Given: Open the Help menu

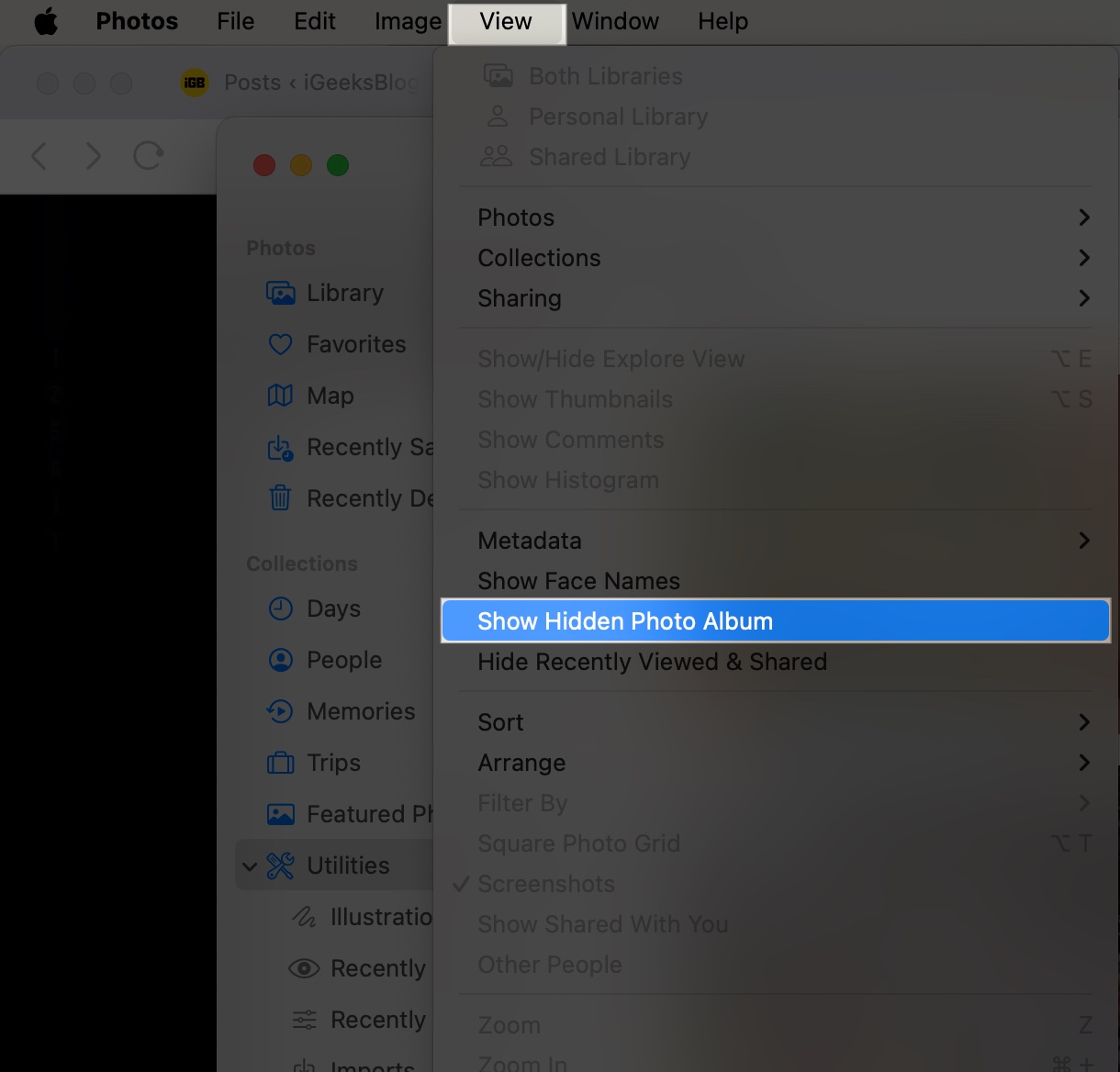Looking at the screenshot, I should (x=722, y=21).
